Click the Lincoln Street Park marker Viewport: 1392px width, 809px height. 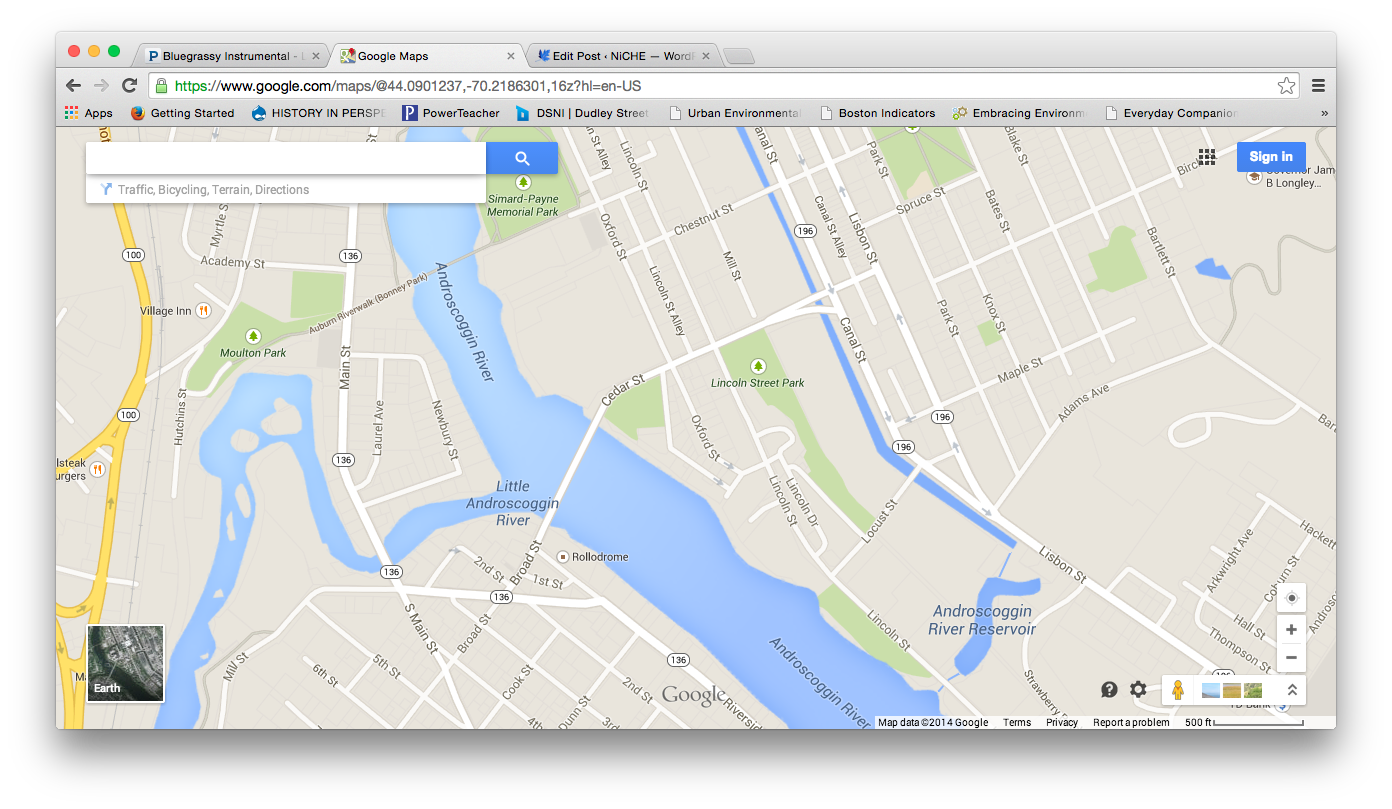coord(758,366)
